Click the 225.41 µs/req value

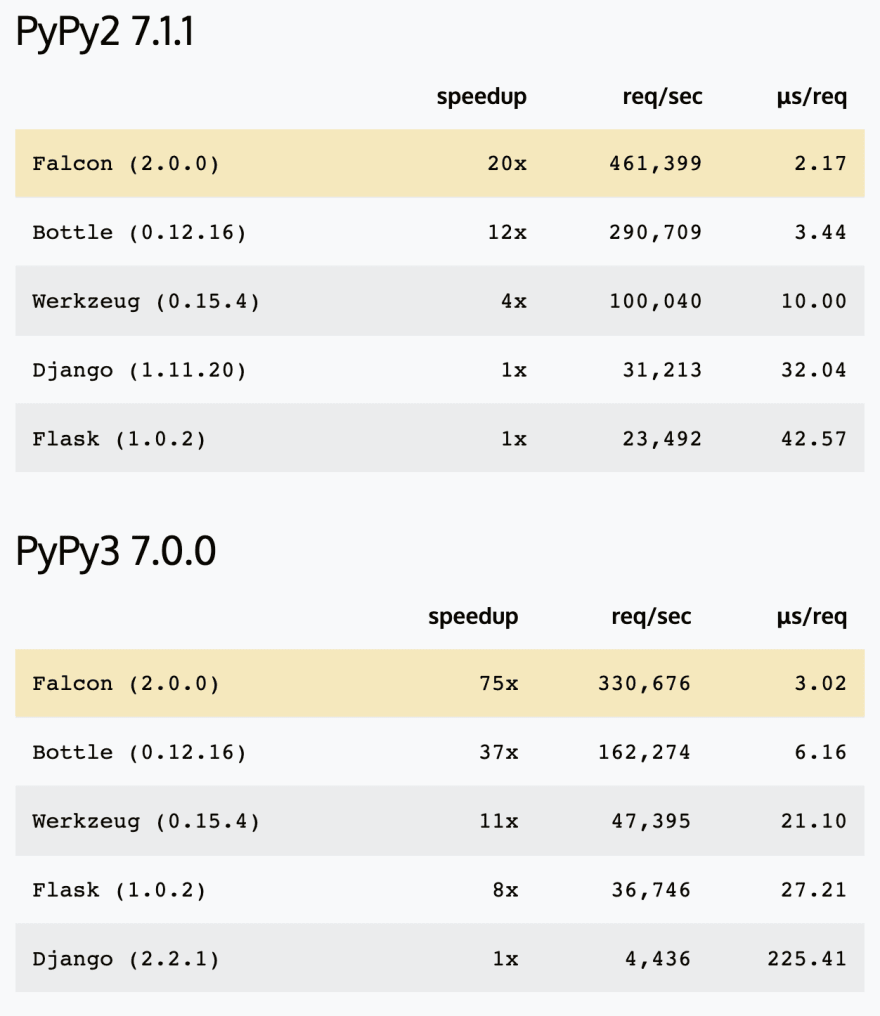pos(807,958)
